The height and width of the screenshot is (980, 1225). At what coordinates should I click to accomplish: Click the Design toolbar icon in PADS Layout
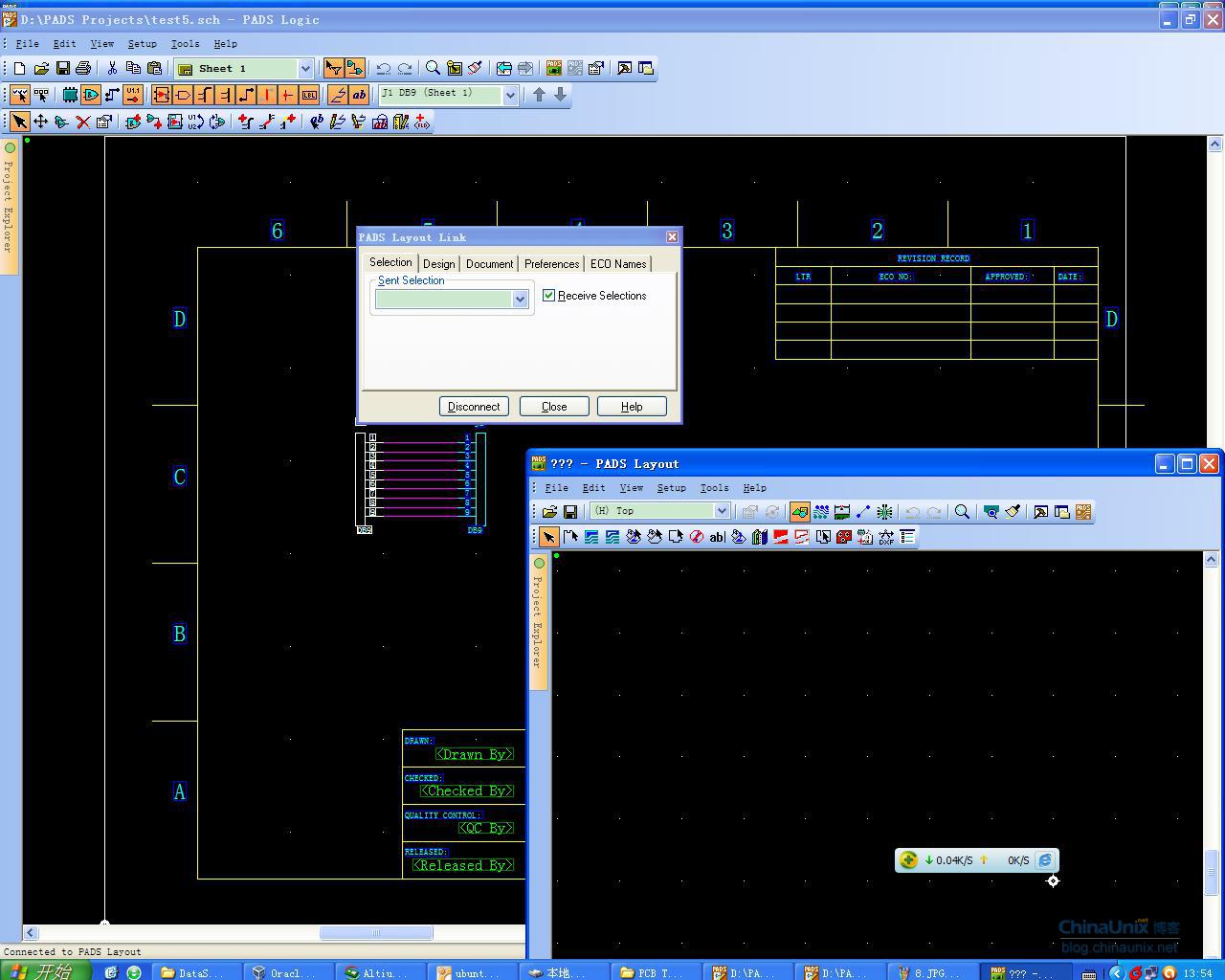point(821,512)
